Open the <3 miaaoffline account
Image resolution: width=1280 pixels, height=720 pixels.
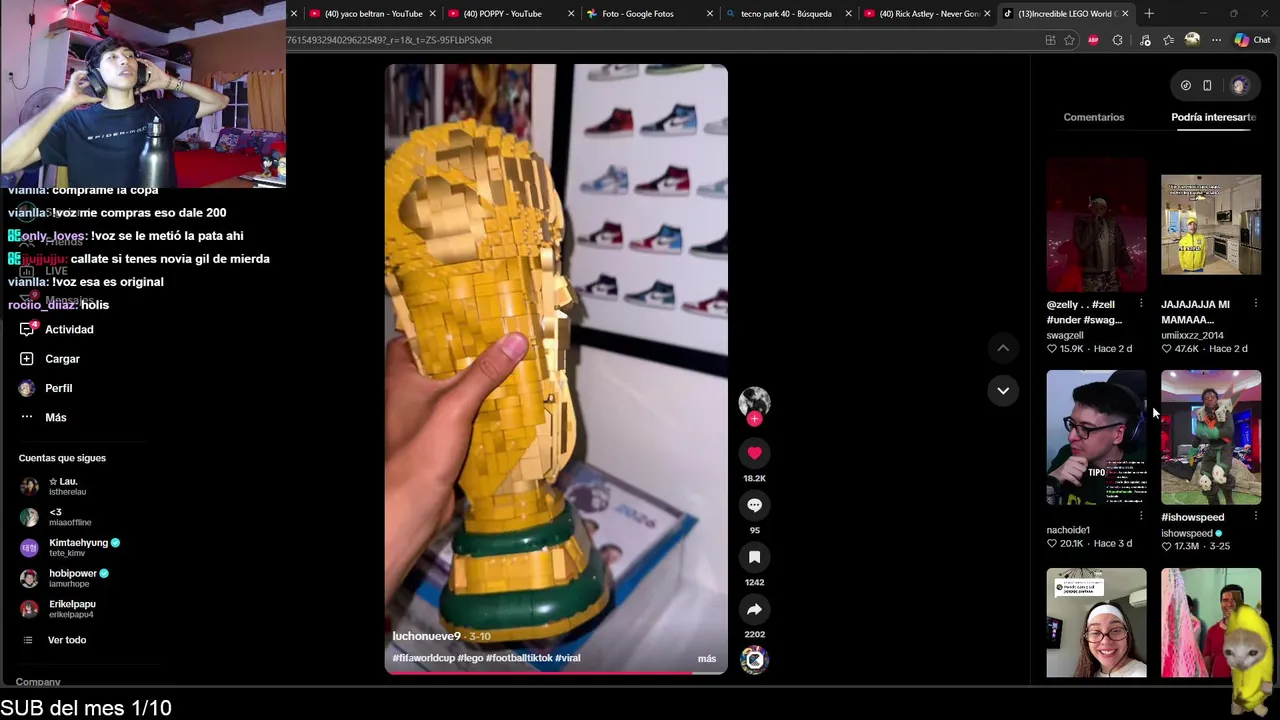click(56, 517)
